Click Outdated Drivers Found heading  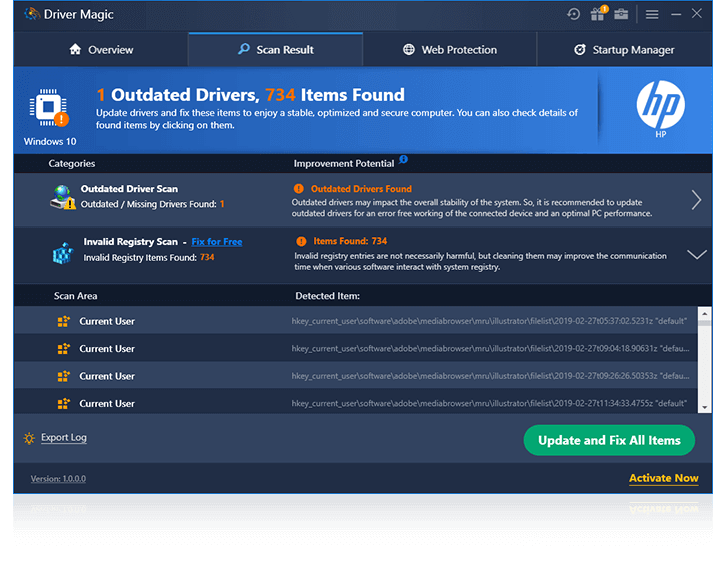pyautogui.click(x=361, y=189)
